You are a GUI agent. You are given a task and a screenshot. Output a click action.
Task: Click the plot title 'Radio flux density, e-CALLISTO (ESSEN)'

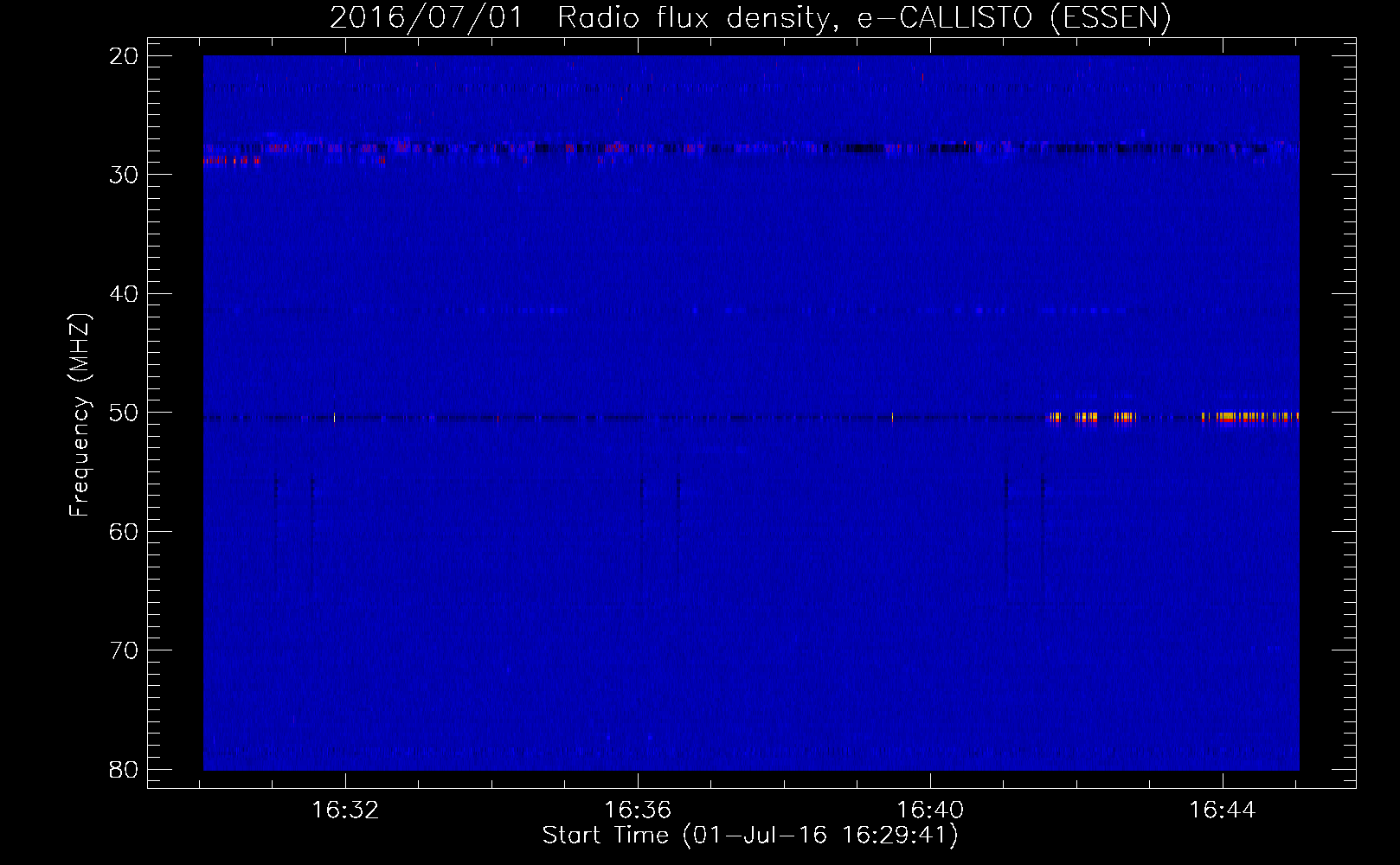(x=864, y=17)
